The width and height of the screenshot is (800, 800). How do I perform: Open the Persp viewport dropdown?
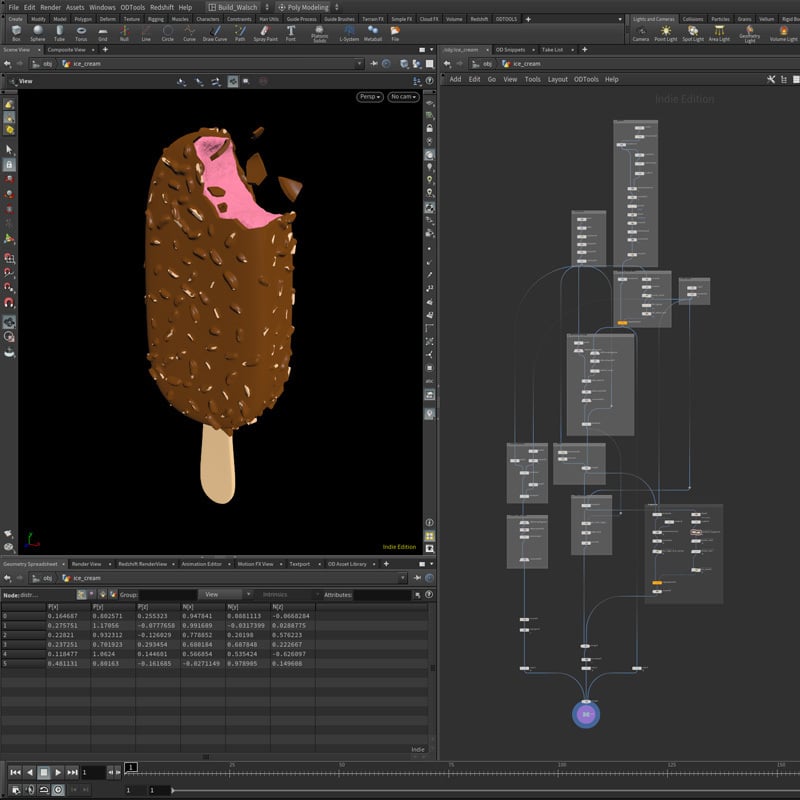(370, 97)
